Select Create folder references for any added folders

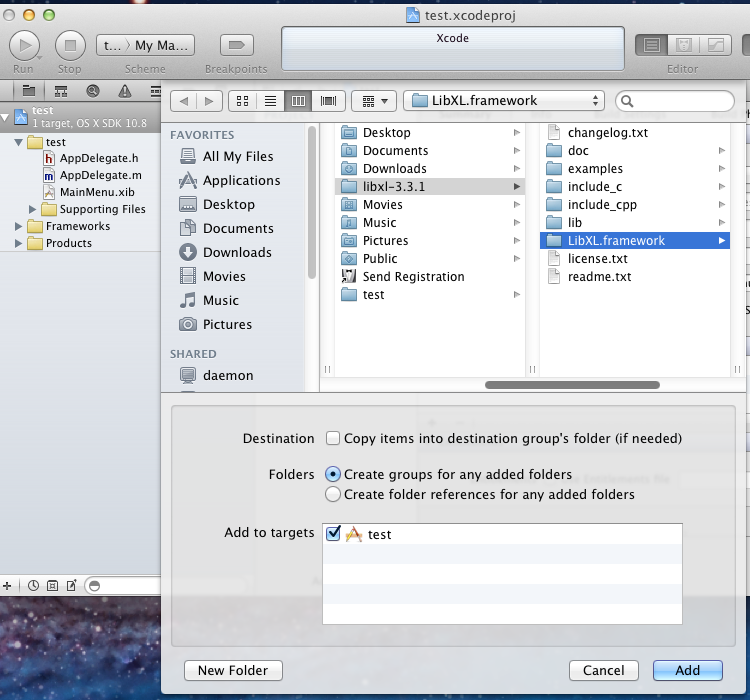pyautogui.click(x=332, y=494)
